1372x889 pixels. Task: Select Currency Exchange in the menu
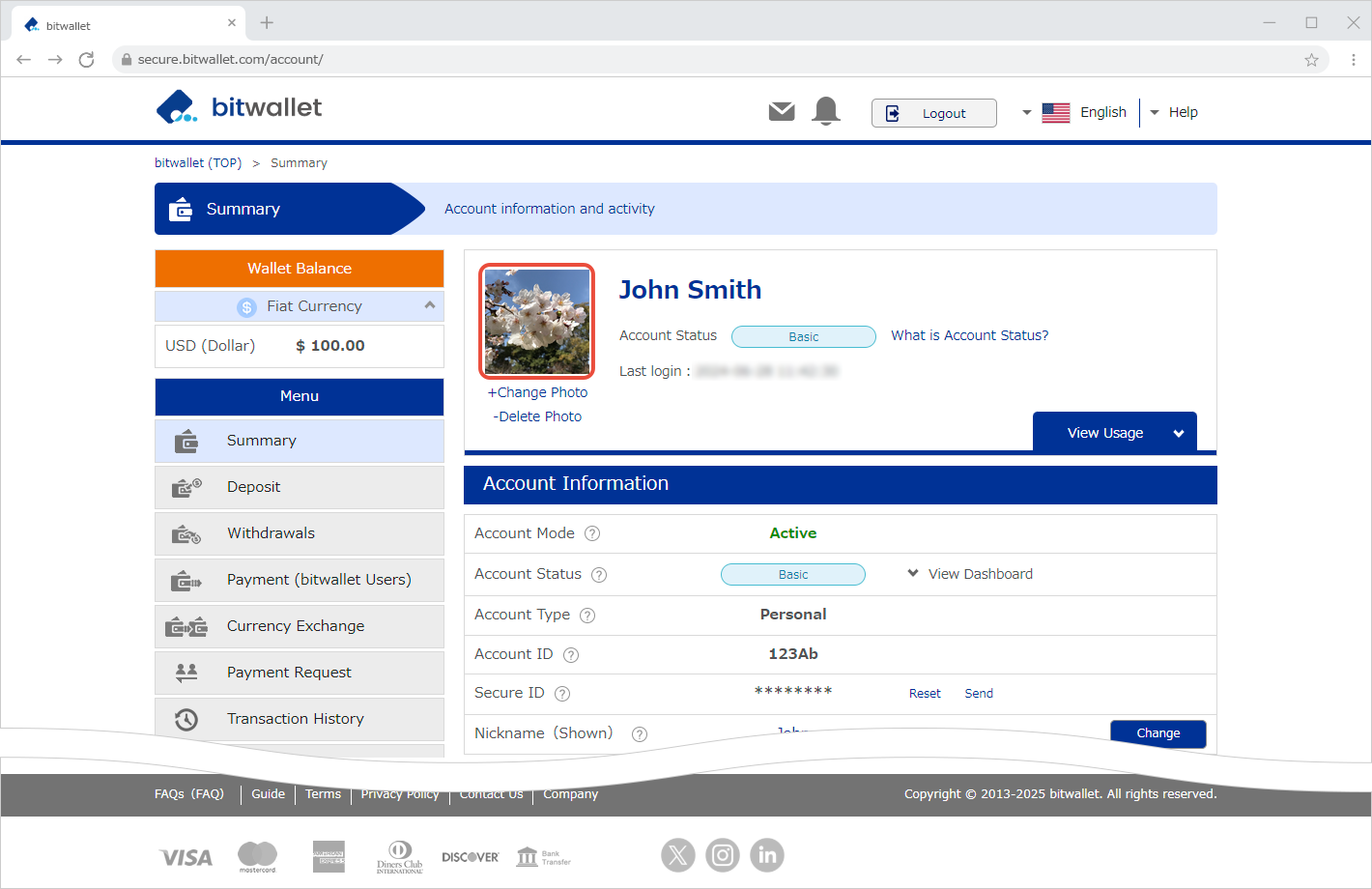pyautogui.click(x=300, y=626)
